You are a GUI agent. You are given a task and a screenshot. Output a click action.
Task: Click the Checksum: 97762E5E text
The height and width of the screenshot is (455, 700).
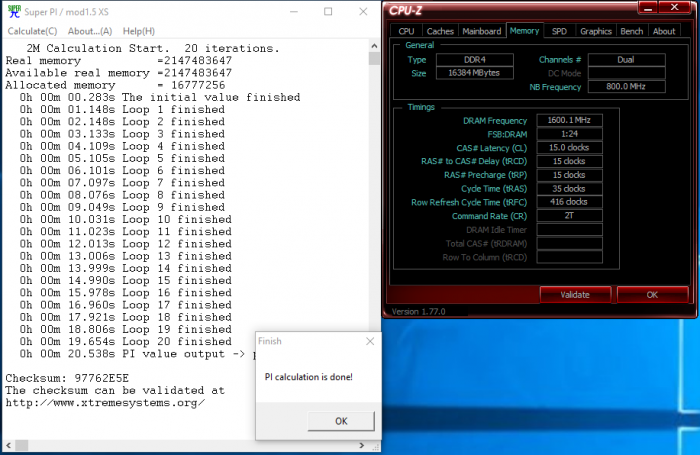(67, 378)
